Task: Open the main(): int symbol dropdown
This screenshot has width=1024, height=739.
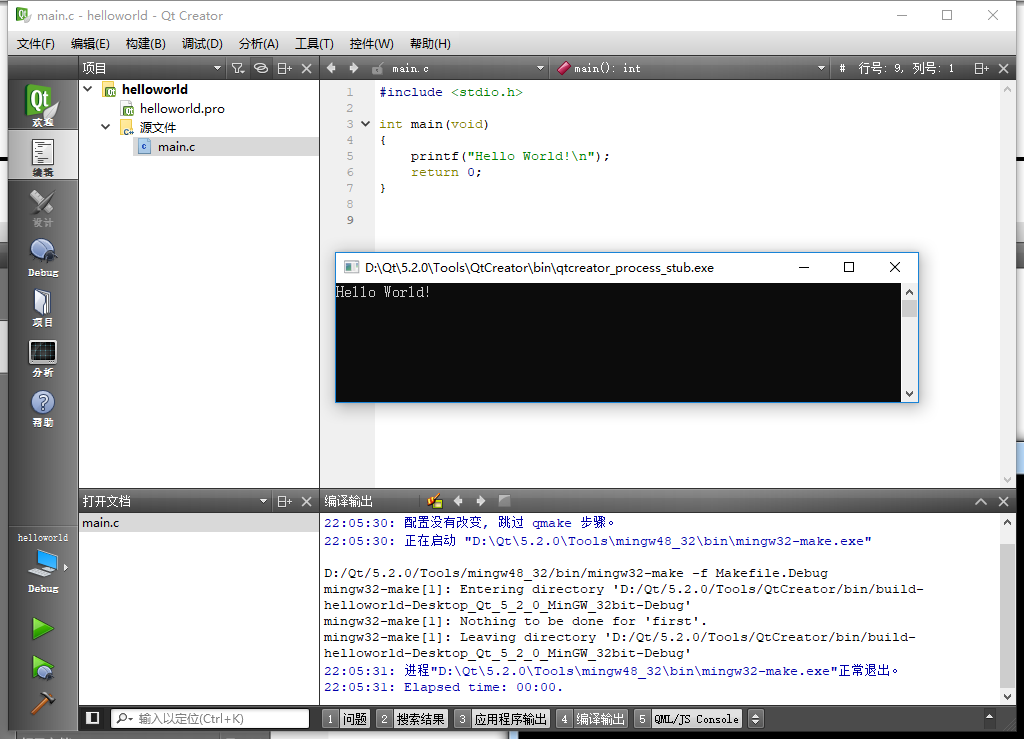Action: [700, 68]
